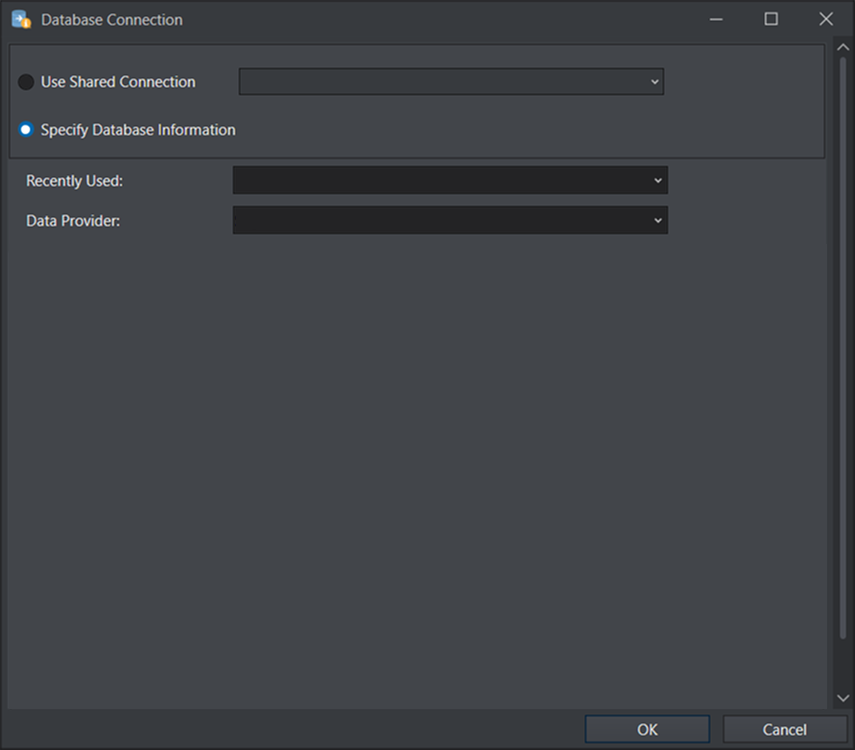Click the Database Connection title bar icon
Image resolution: width=855 pixels, height=750 pixels.
[x=21, y=19]
